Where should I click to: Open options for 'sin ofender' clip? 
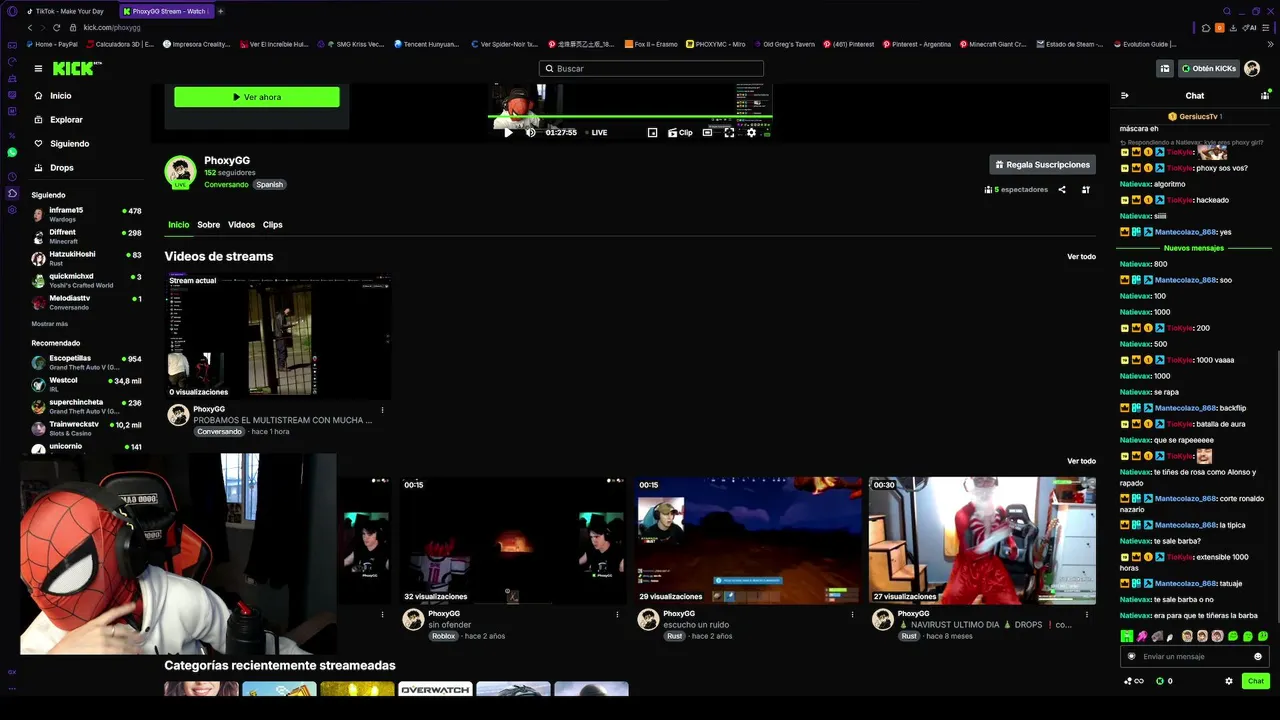(617, 615)
